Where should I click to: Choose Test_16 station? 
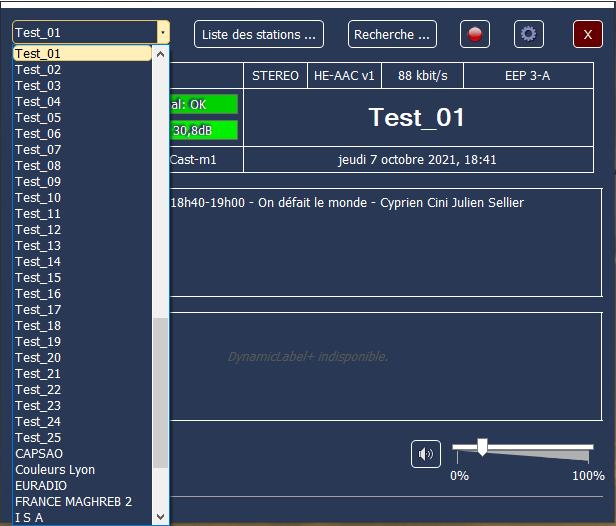(x=82, y=293)
